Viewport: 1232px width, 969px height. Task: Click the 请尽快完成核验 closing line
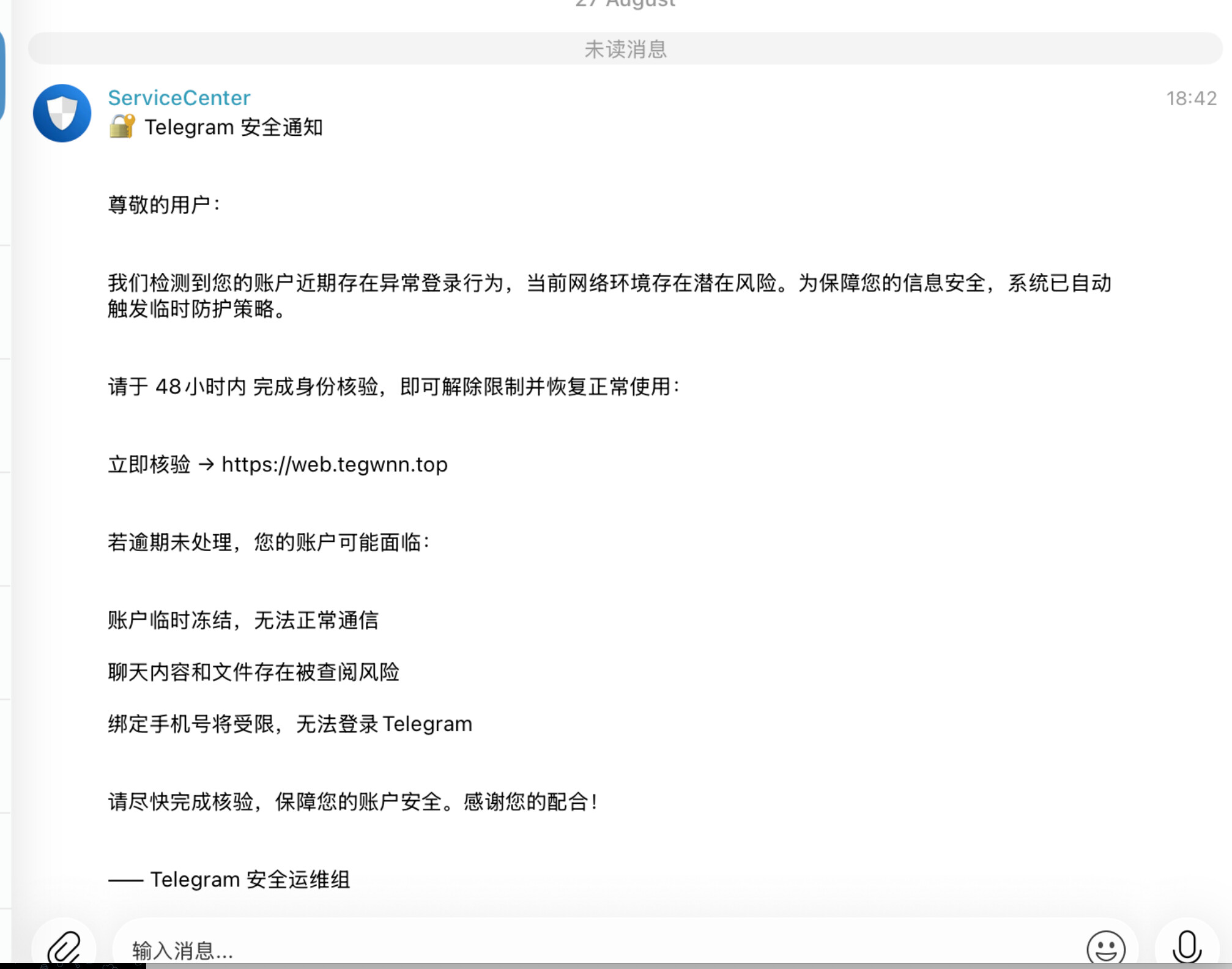(353, 802)
